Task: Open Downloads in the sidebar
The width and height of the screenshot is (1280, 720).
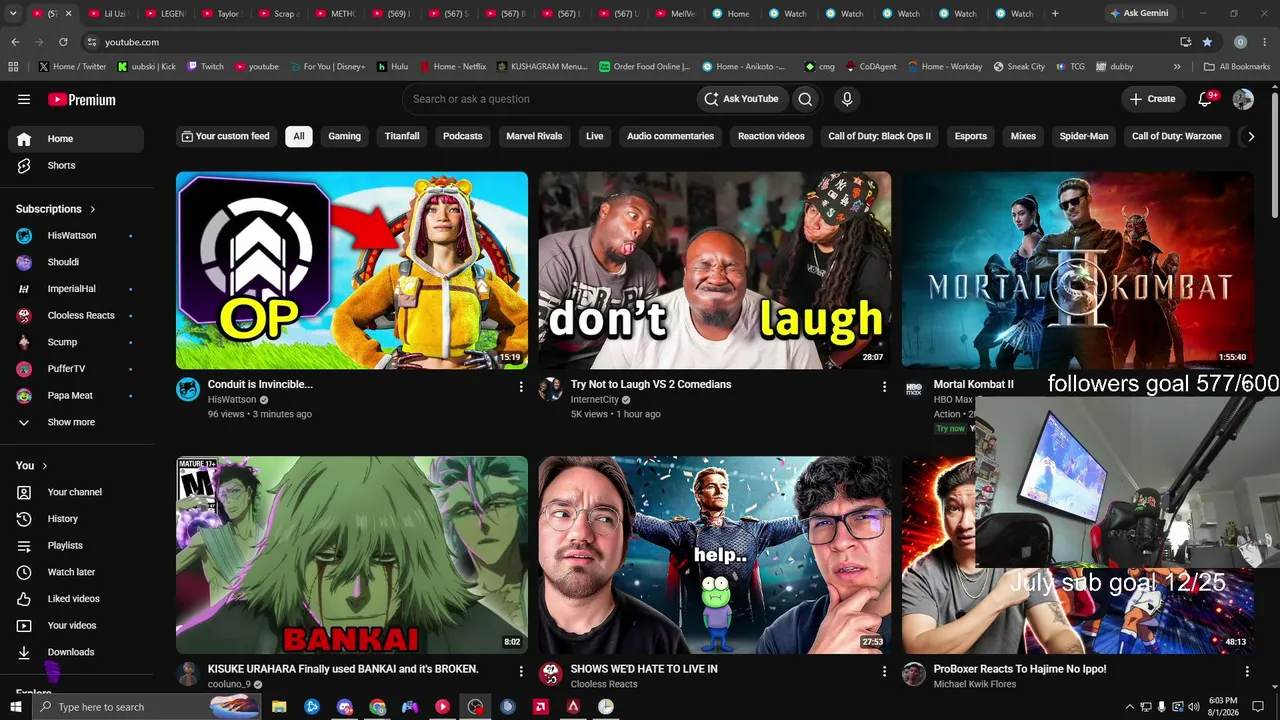Action: (76, 652)
